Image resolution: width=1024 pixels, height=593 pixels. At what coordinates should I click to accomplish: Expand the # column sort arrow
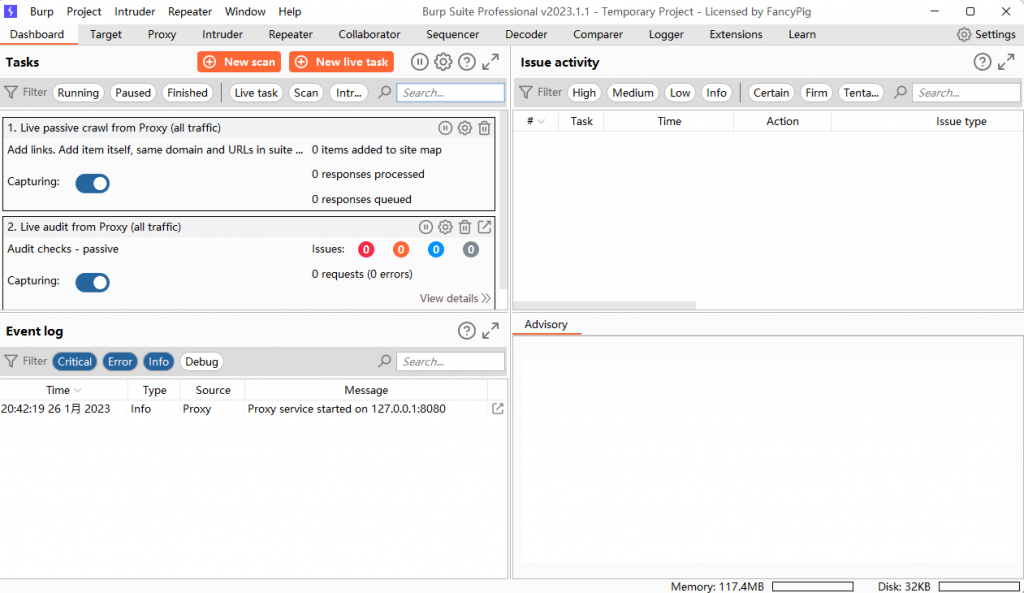[541, 121]
